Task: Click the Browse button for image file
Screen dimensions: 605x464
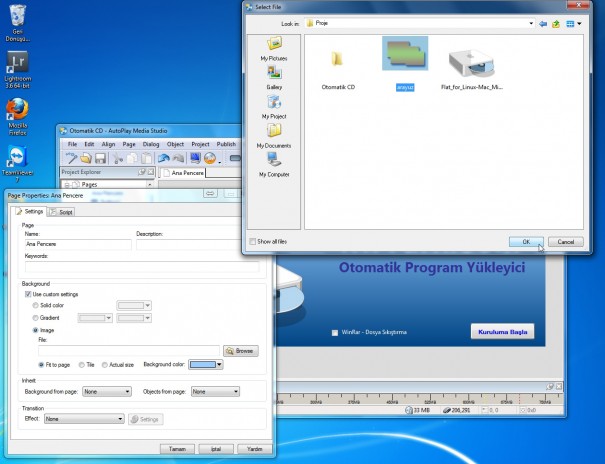Action: 241,351
